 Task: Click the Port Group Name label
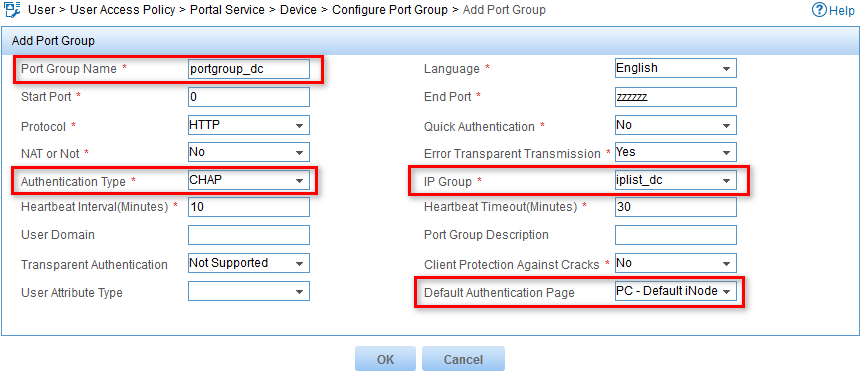click(x=69, y=69)
